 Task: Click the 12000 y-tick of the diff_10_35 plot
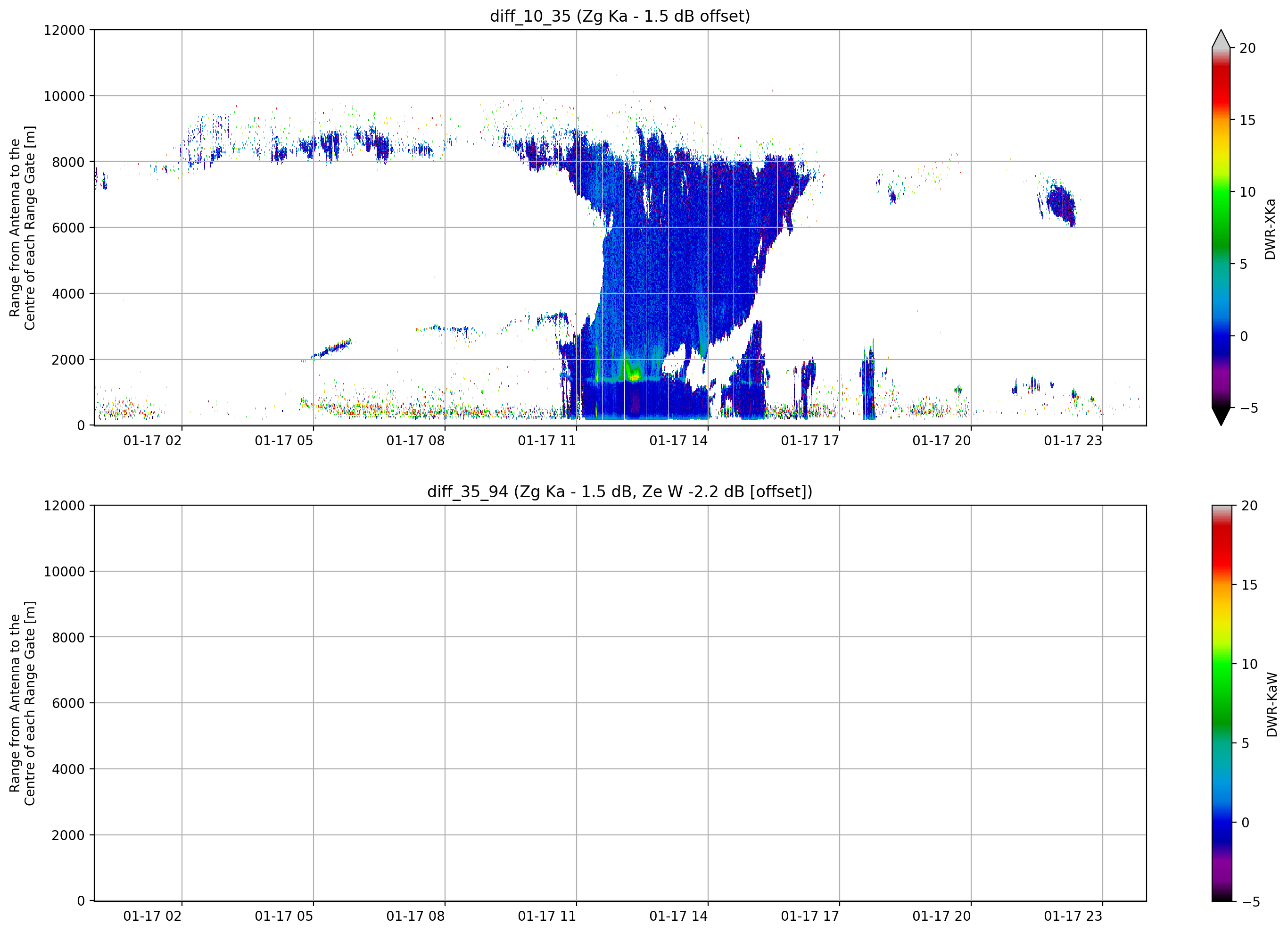pyautogui.click(x=64, y=30)
